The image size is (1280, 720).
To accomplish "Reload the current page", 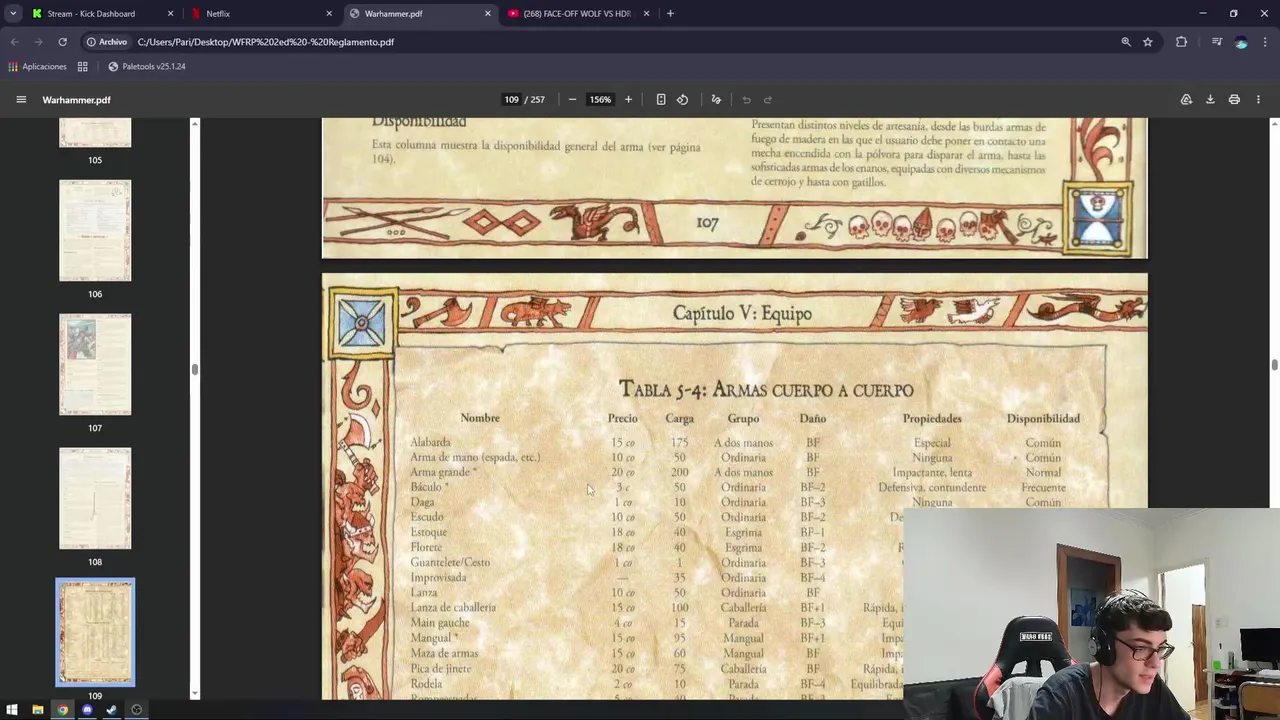I will [62, 42].
